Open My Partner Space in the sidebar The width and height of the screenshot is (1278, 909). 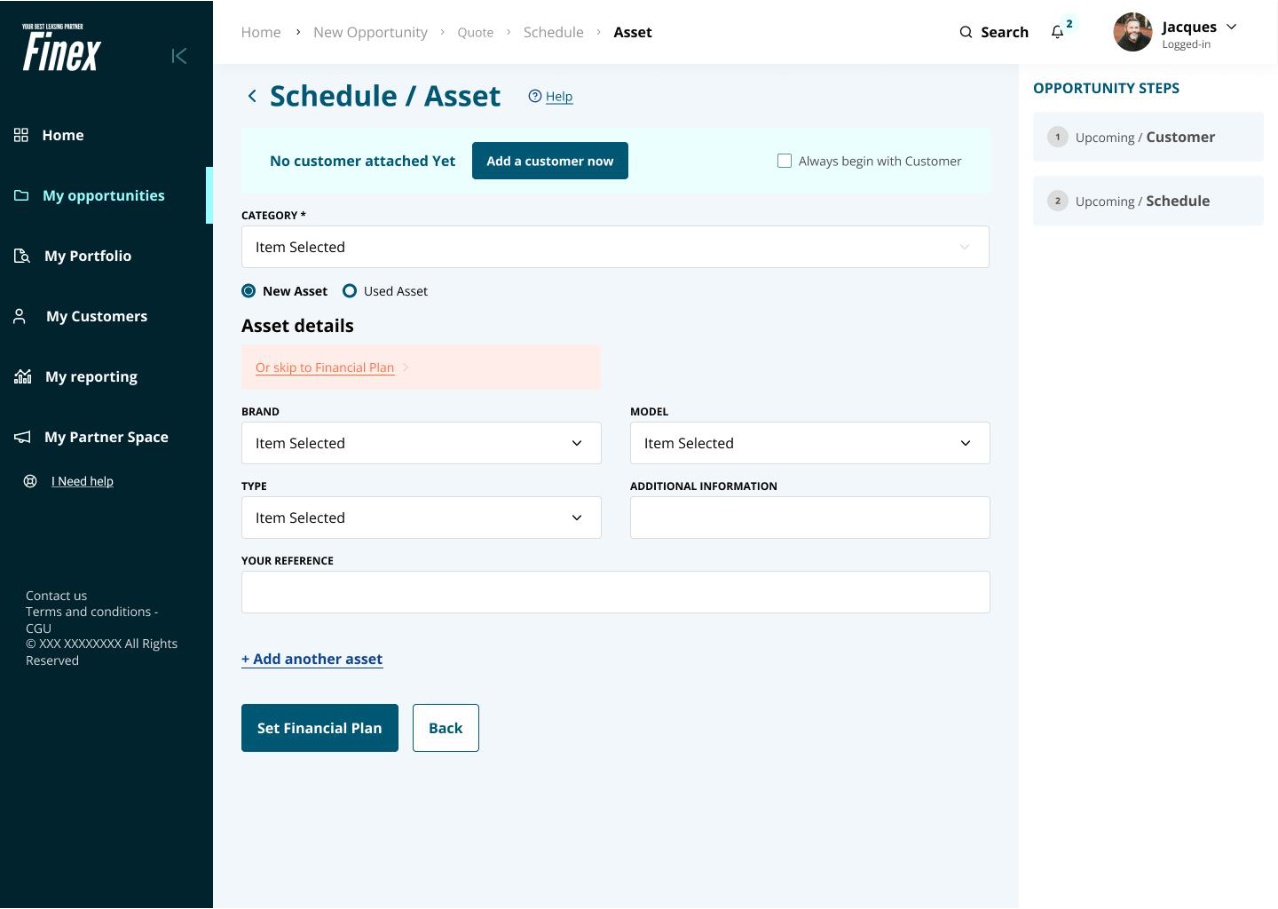[x=106, y=437]
